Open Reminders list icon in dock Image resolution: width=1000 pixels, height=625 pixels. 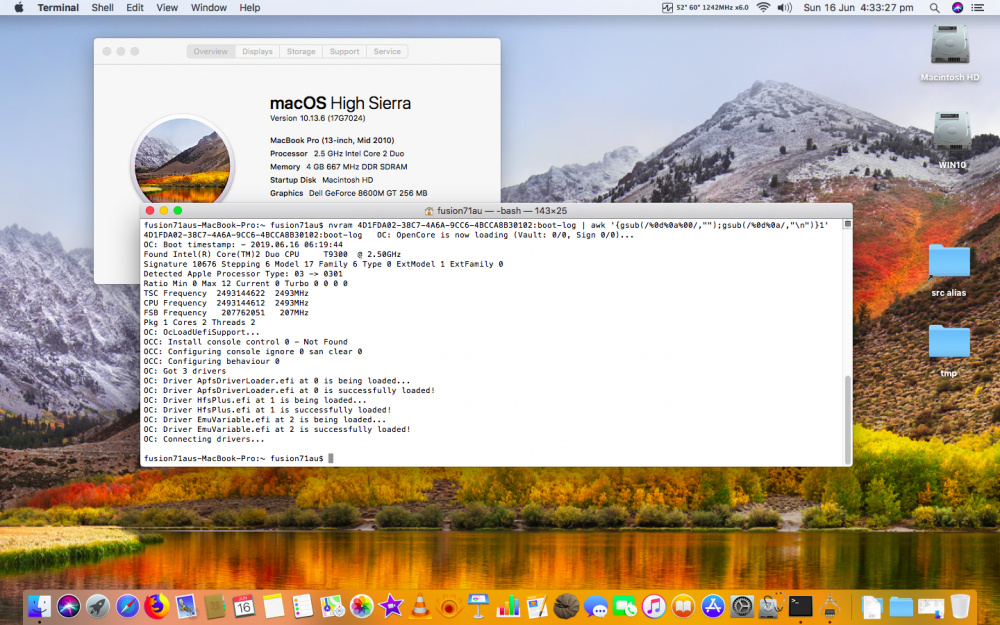[x=302, y=606]
